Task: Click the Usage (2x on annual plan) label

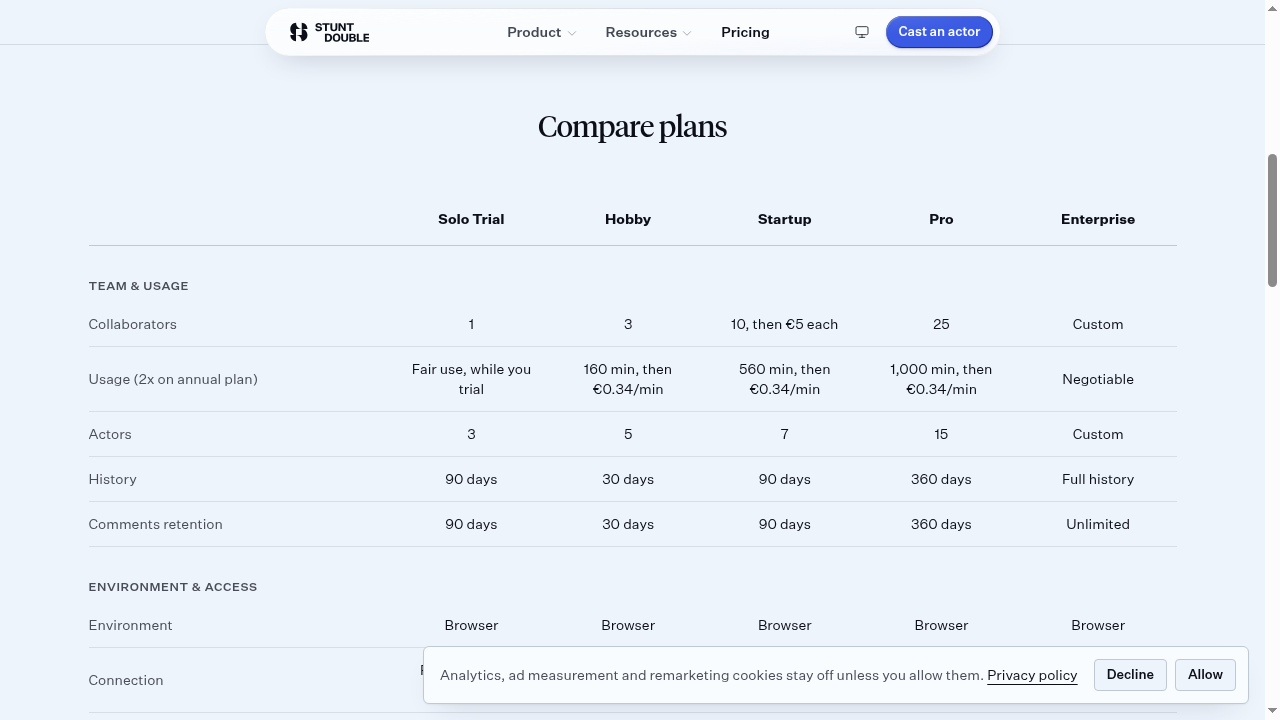Action: pyautogui.click(x=173, y=379)
